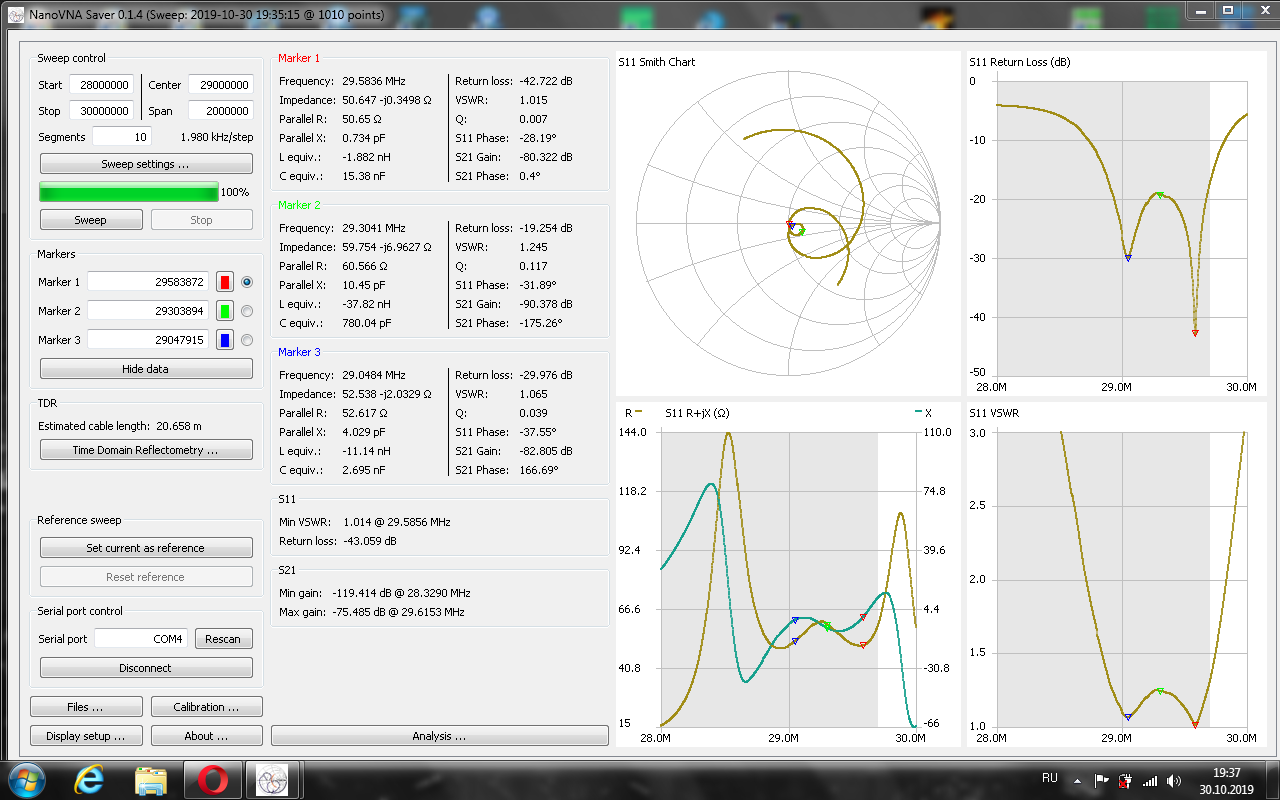The width and height of the screenshot is (1280, 800).
Task: Click the RU language indicator
Action: [1050, 778]
